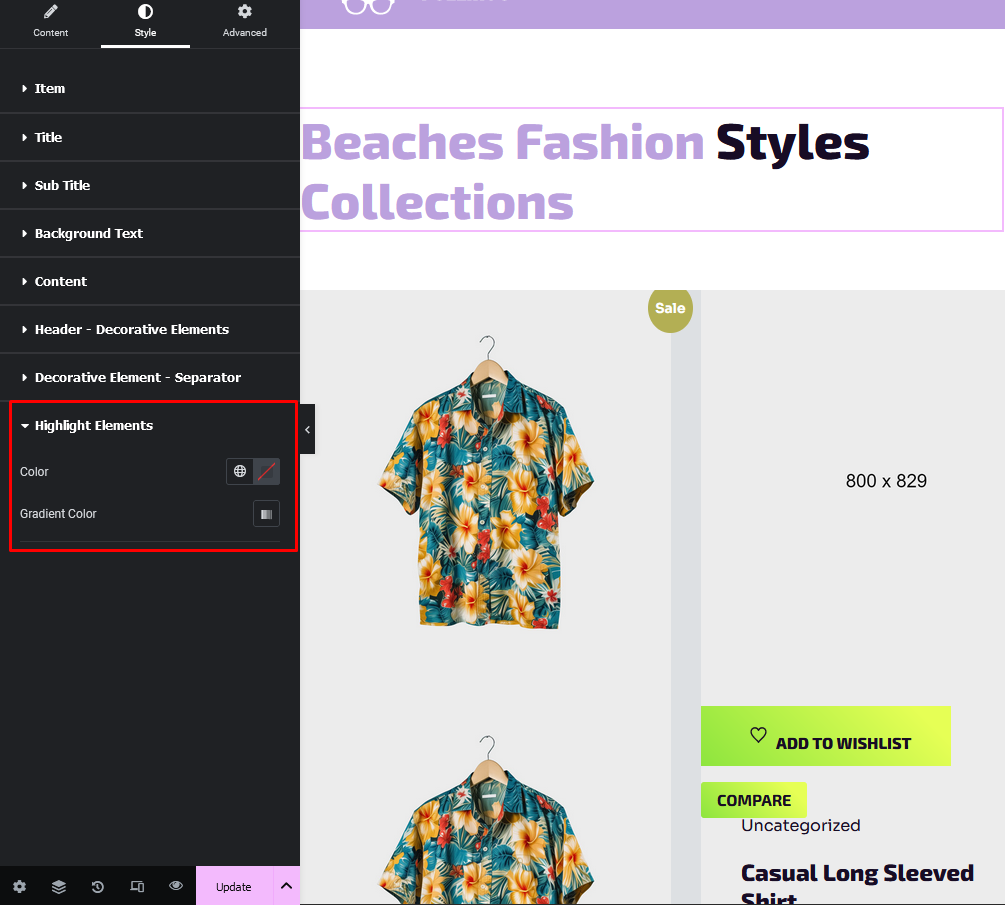The height and width of the screenshot is (905, 1005).
Task: Collapse the Highlight Elements section
Action: coord(150,426)
